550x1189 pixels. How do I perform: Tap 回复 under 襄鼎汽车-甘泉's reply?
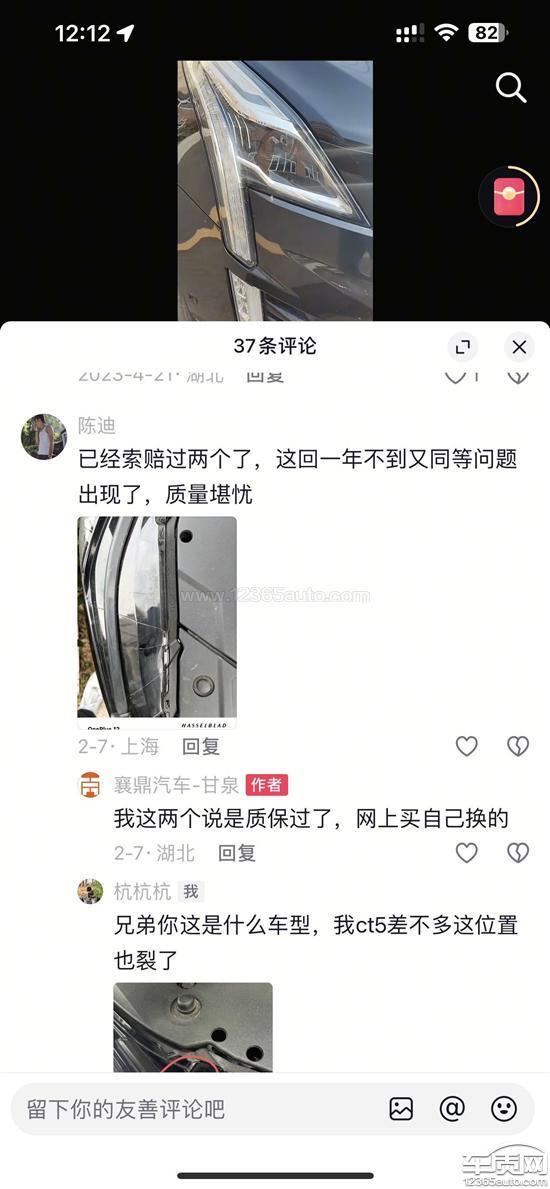point(237,853)
